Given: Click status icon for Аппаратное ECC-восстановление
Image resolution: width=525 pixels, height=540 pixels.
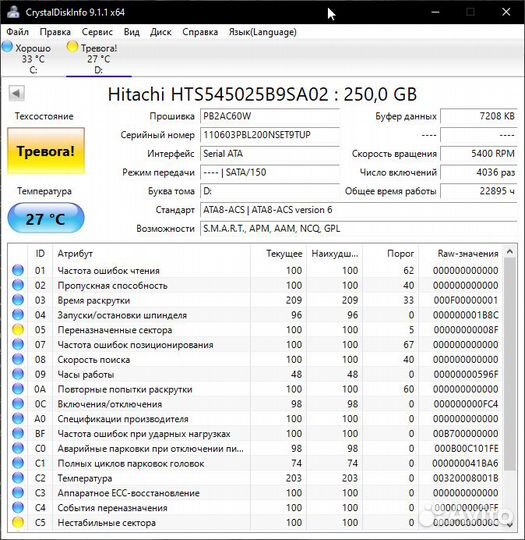Looking at the screenshot, I should (18, 493).
